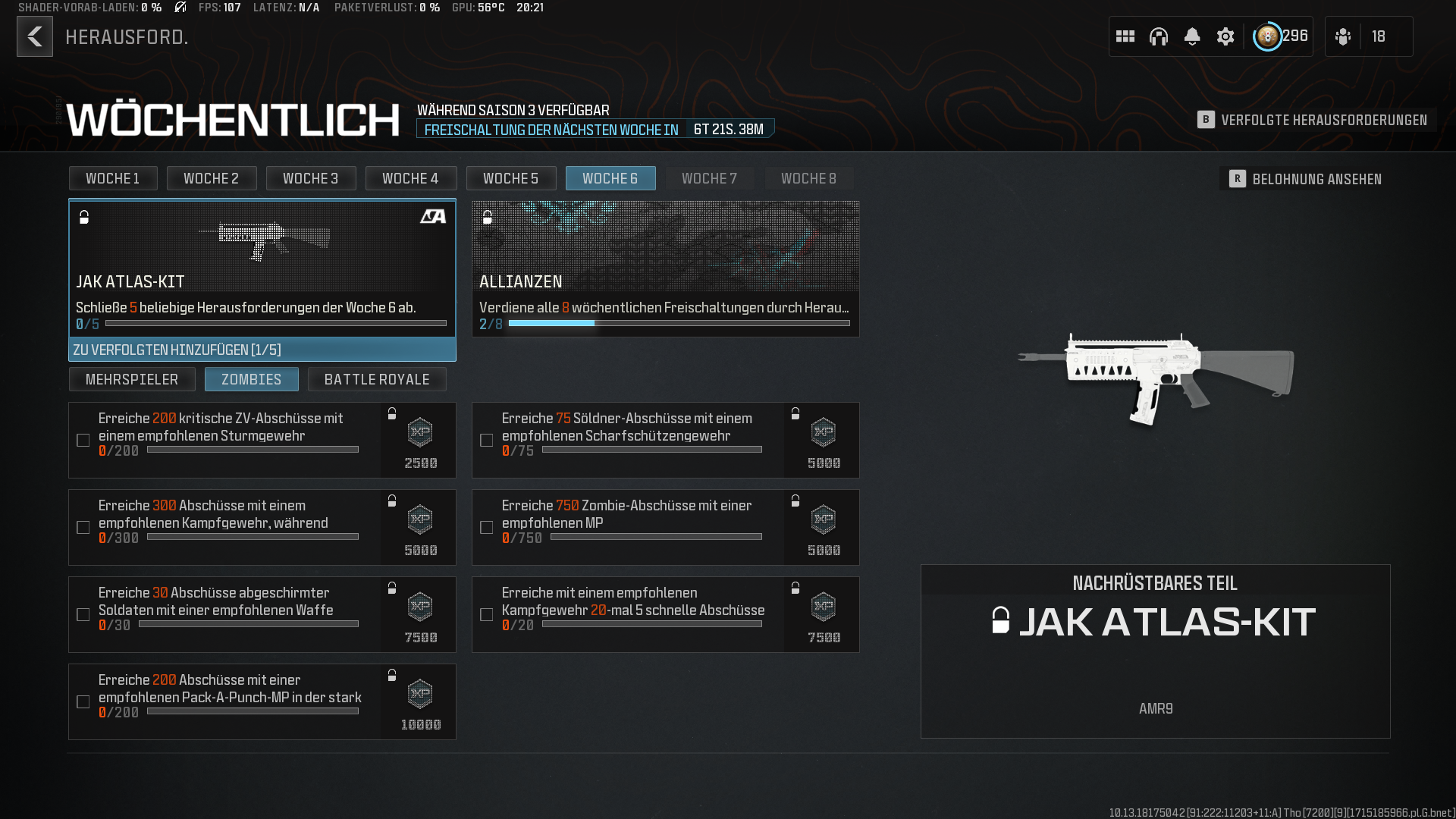Click the Allianzen progress bar
This screenshot has height=819, width=1456.
[679, 324]
